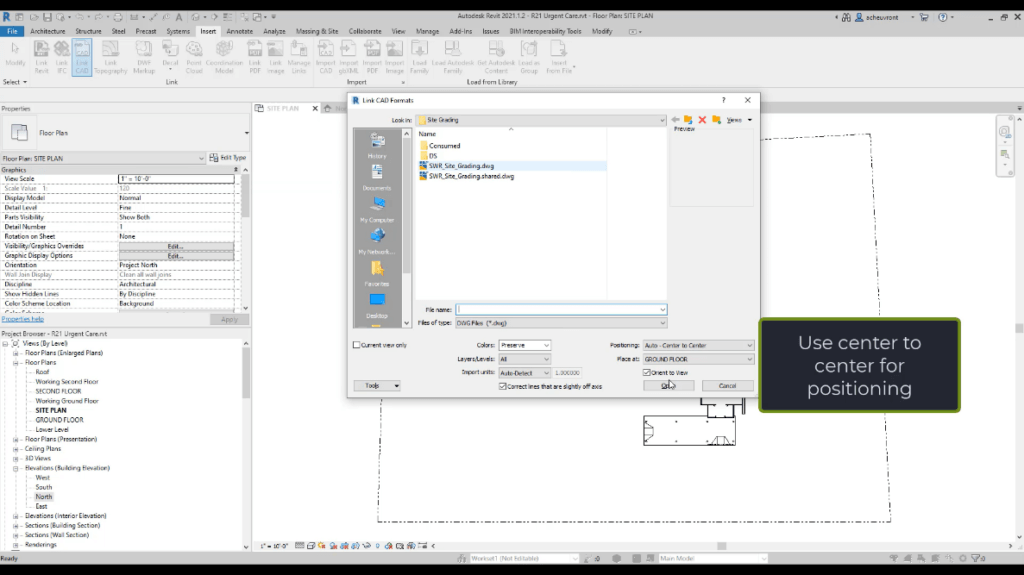Open the History shortcut in places sidebar
This screenshot has height=575, width=1024.
[377, 144]
